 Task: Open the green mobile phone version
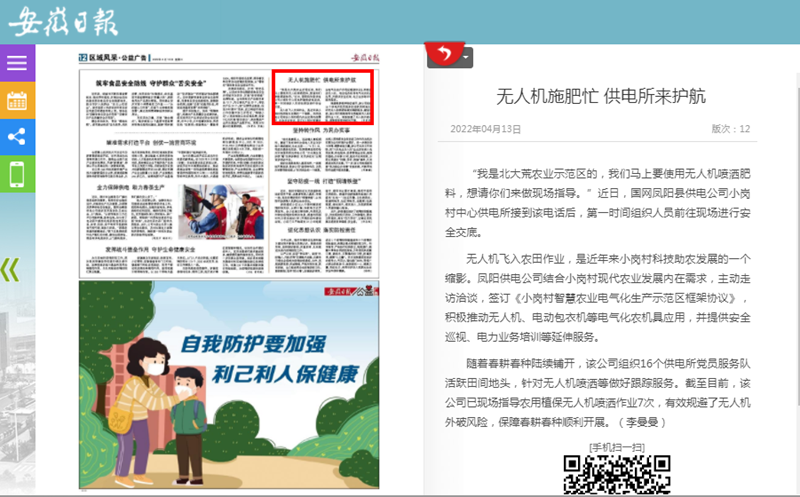click(x=17, y=174)
